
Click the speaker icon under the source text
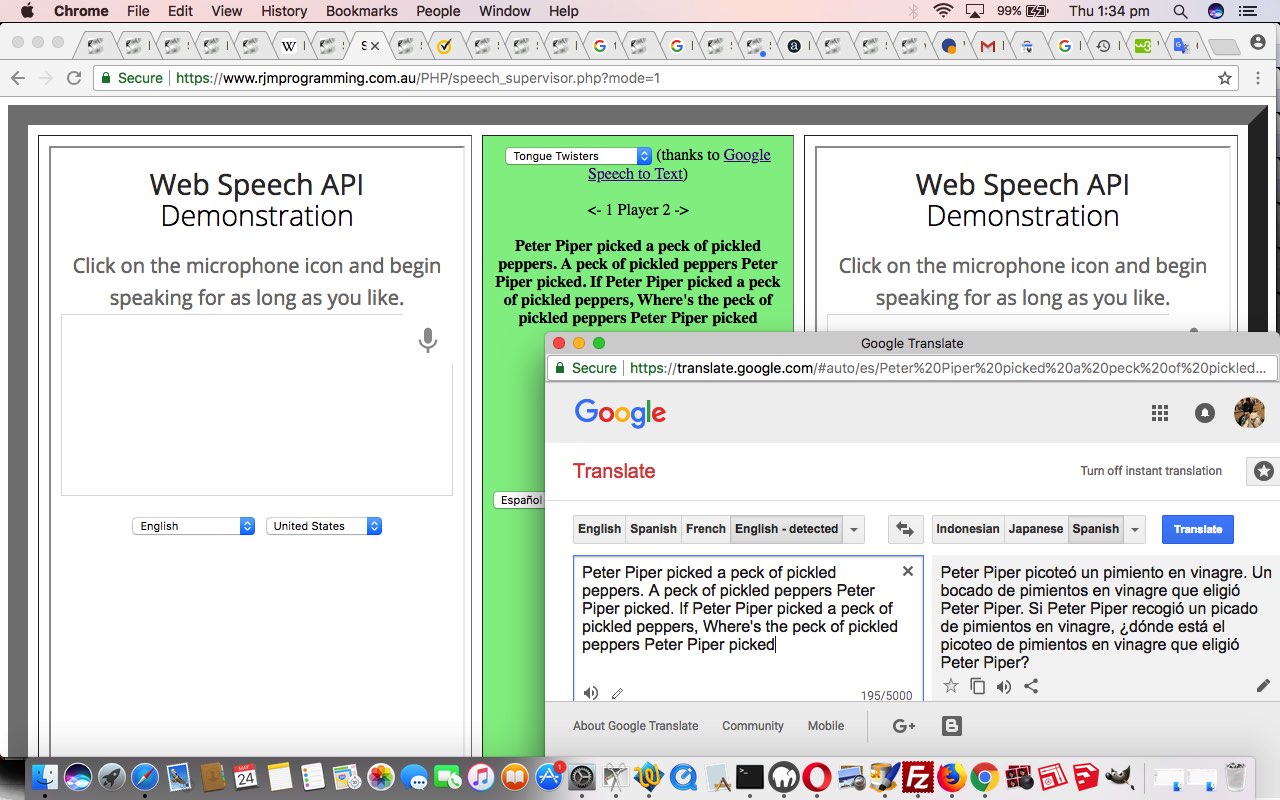click(x=590, y=692)
